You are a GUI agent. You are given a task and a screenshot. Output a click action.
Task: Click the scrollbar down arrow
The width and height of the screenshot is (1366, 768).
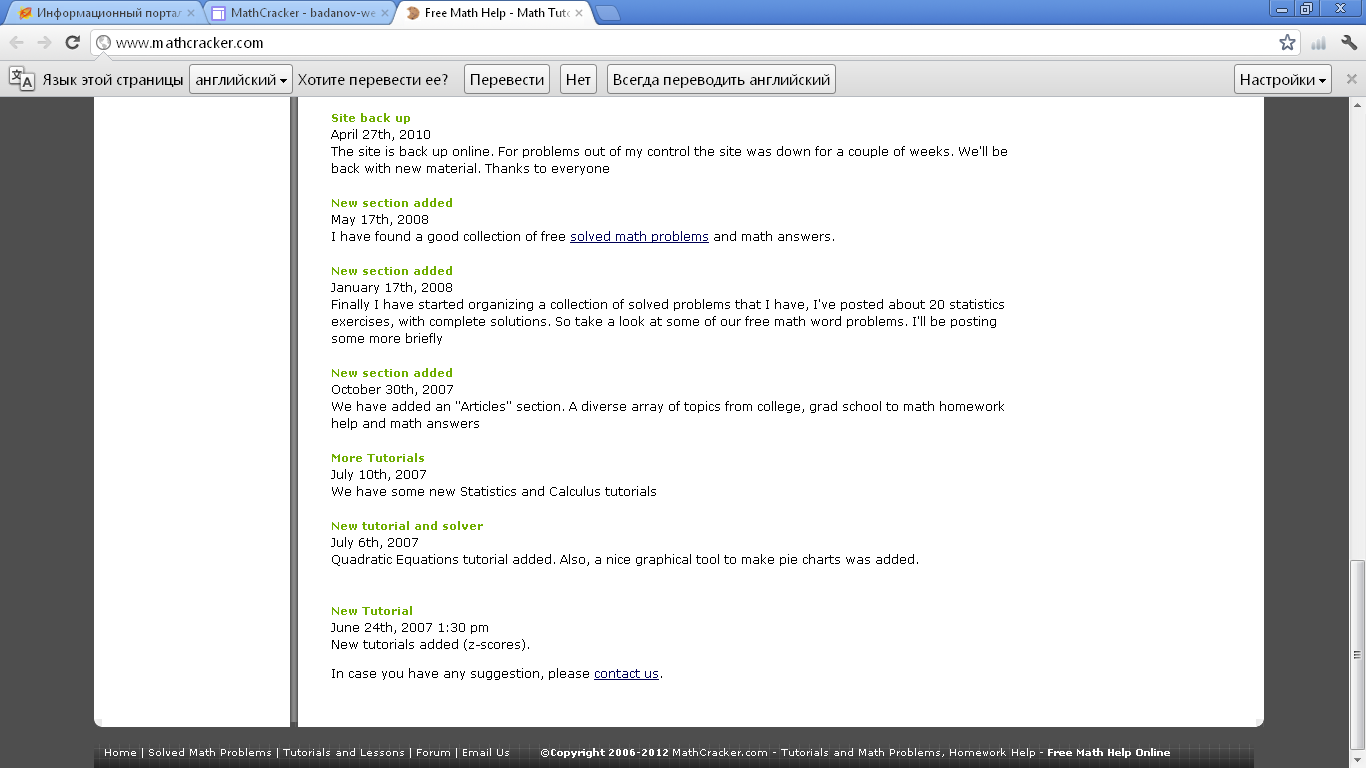1357,759
